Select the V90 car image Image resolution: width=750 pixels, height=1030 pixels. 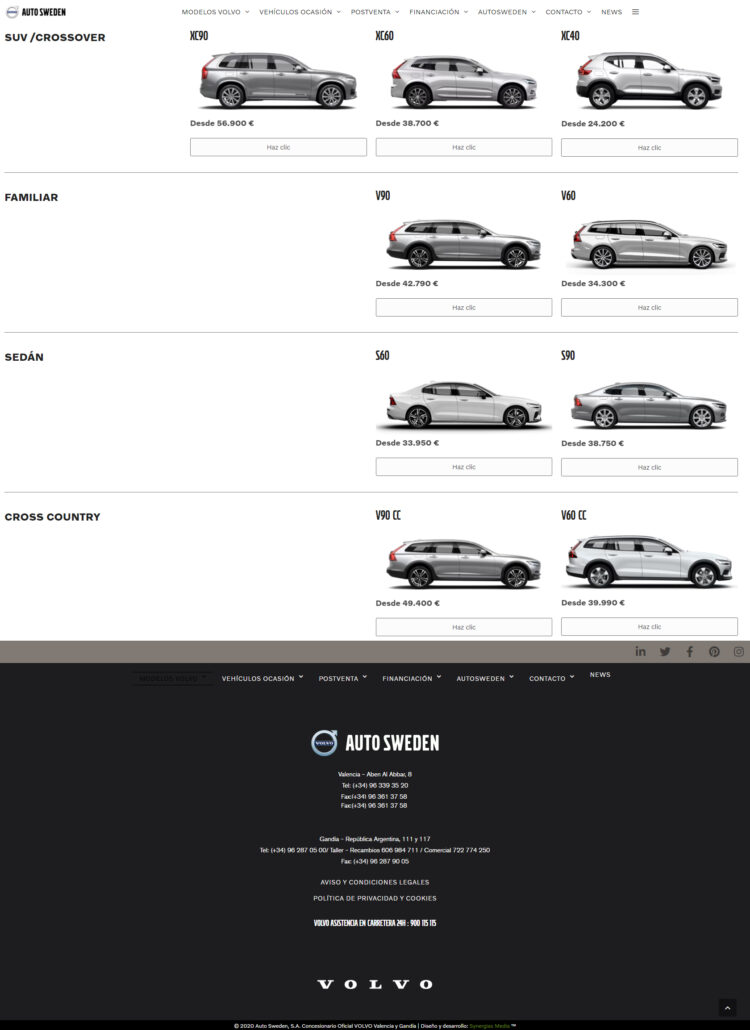[464, 244]
